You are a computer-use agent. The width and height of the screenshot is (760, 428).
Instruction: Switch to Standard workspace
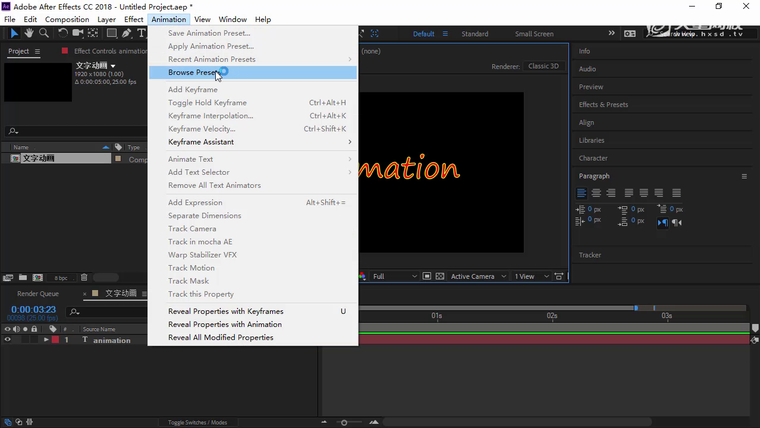pos(474,34)
